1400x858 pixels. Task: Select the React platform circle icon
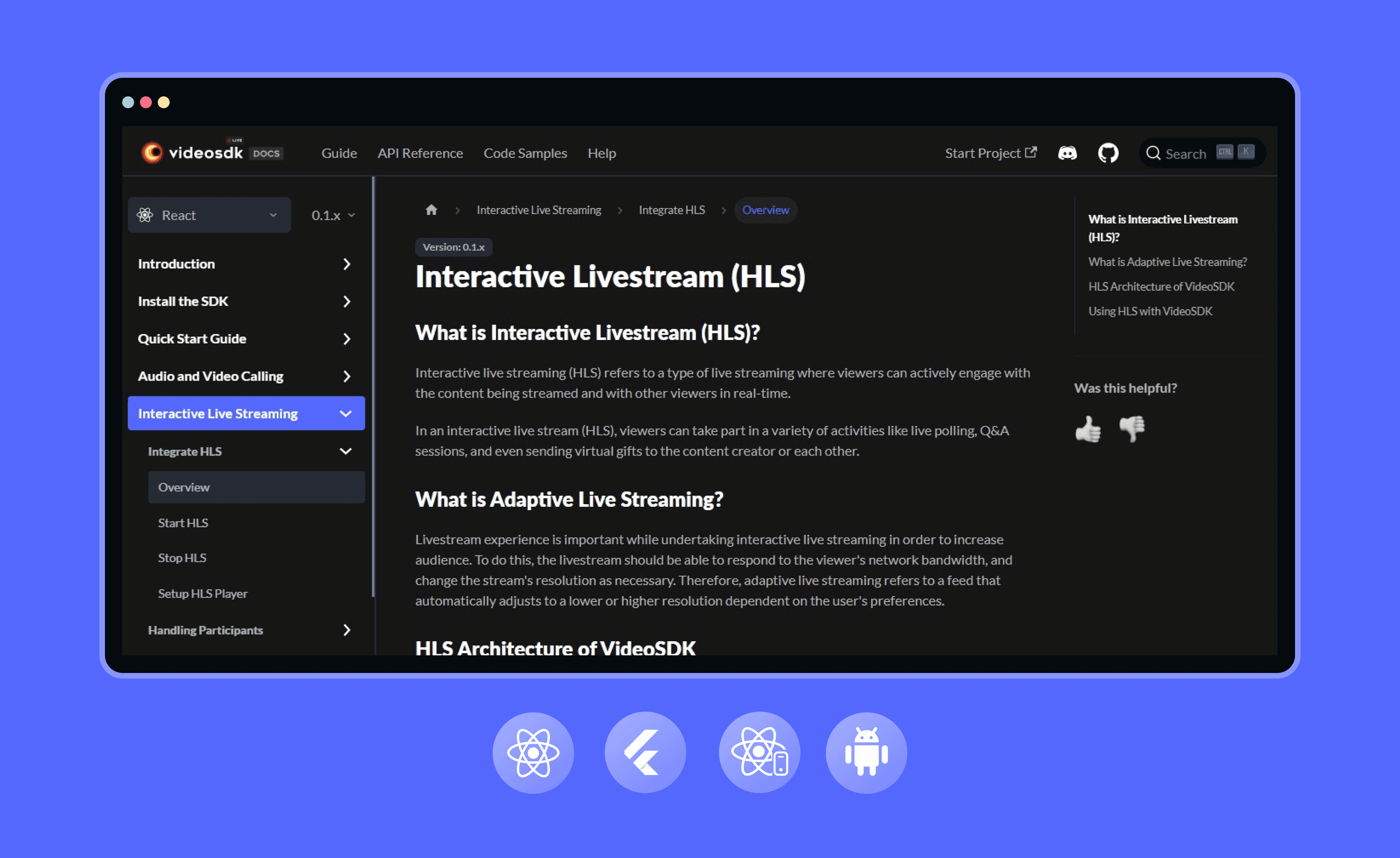click(x=533, y=752)
